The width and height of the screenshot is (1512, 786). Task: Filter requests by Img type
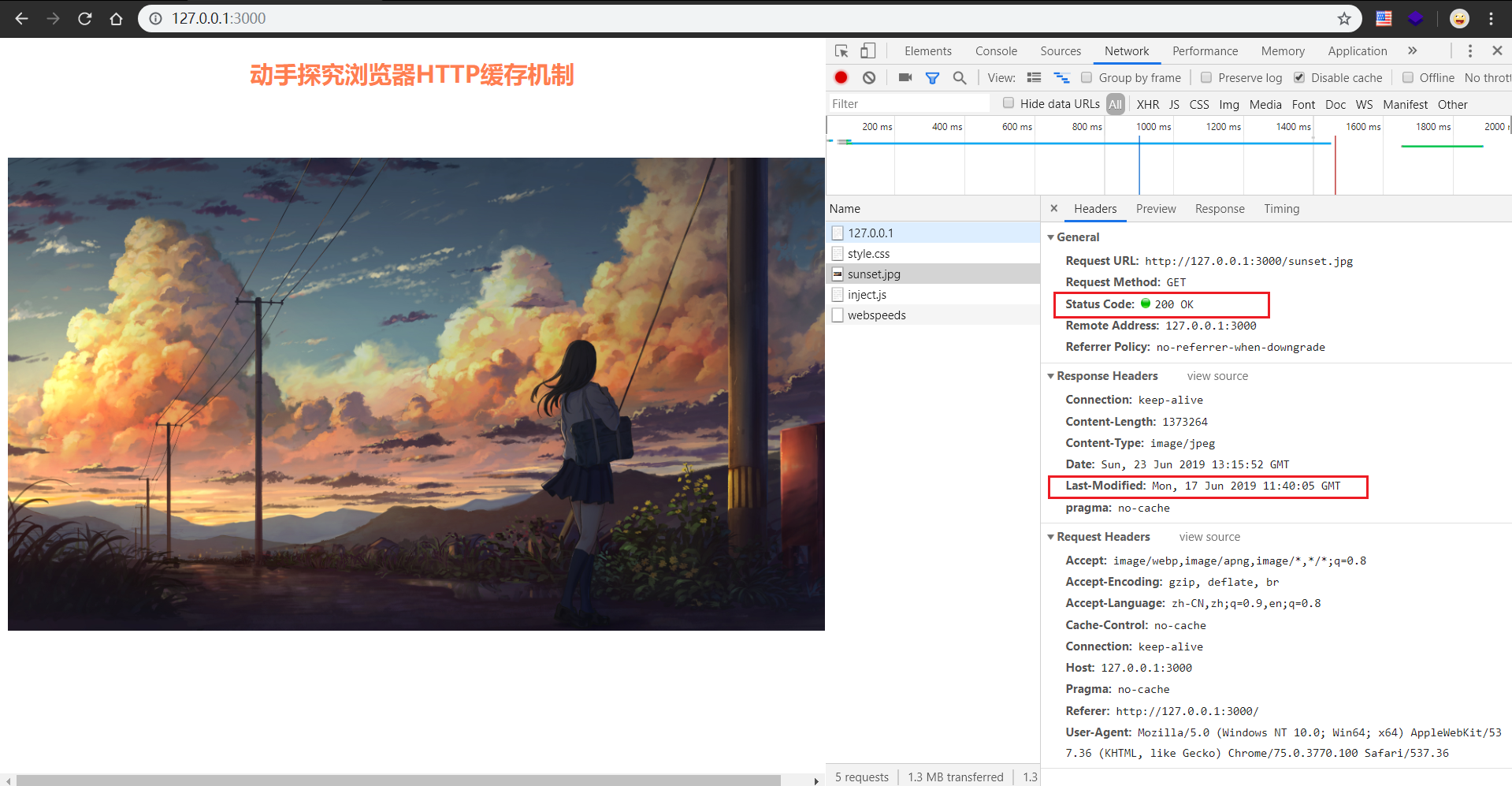1229,104
